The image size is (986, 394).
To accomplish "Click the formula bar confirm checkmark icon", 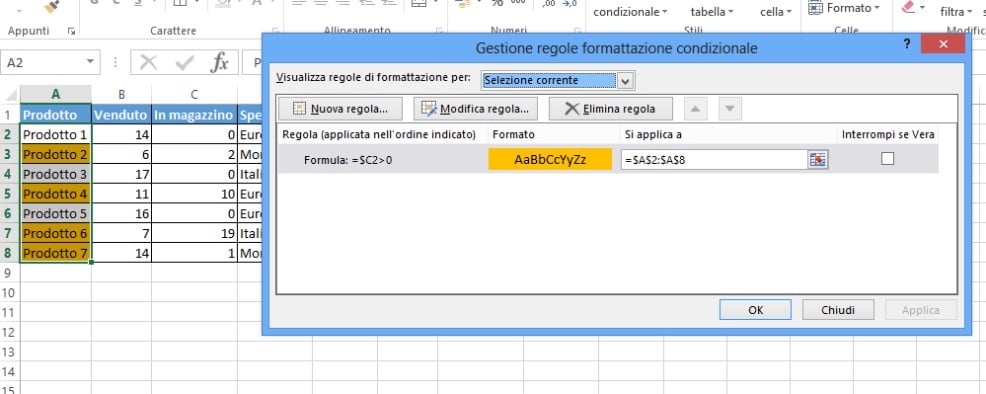I will tap(184, 62).
